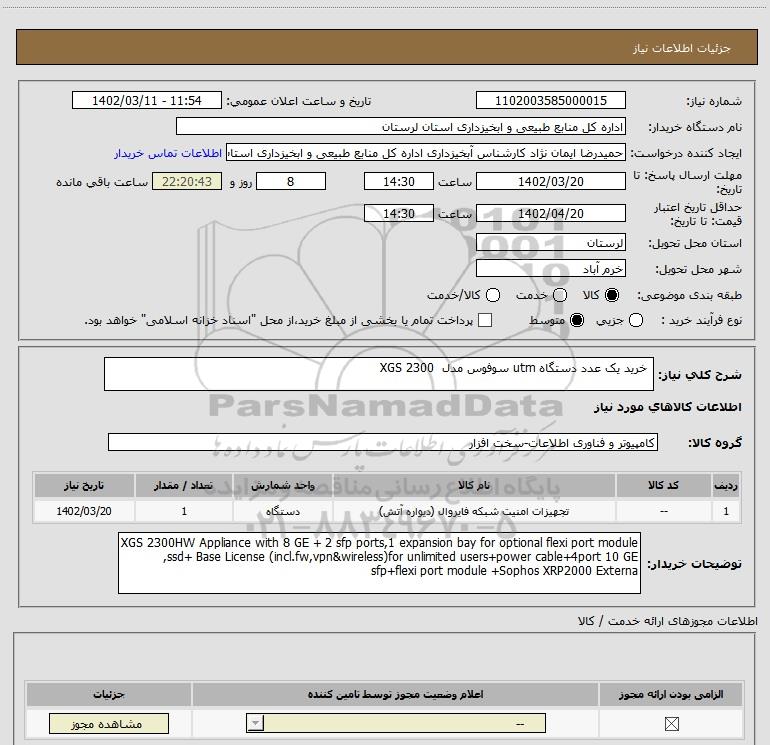Click the کد کالا column header

click(663, 486)
